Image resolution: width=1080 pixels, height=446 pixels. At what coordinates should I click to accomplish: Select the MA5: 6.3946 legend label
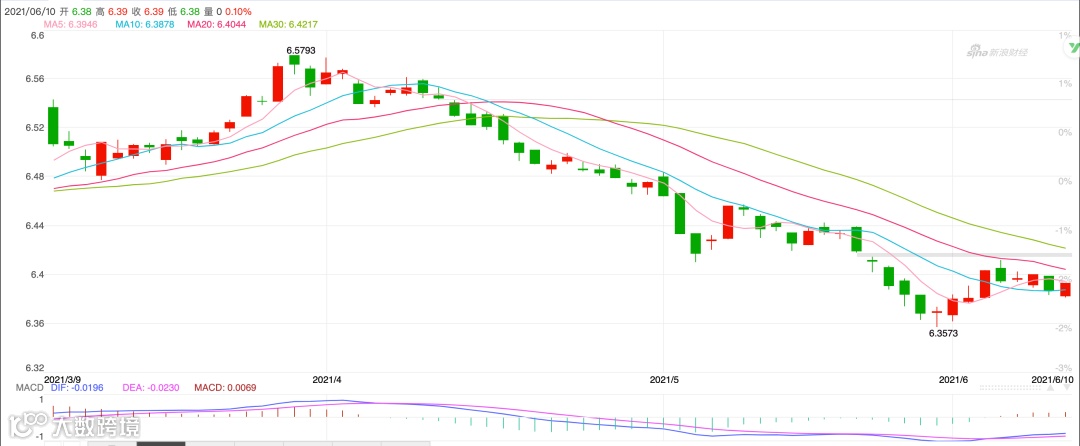coord(70,24)
